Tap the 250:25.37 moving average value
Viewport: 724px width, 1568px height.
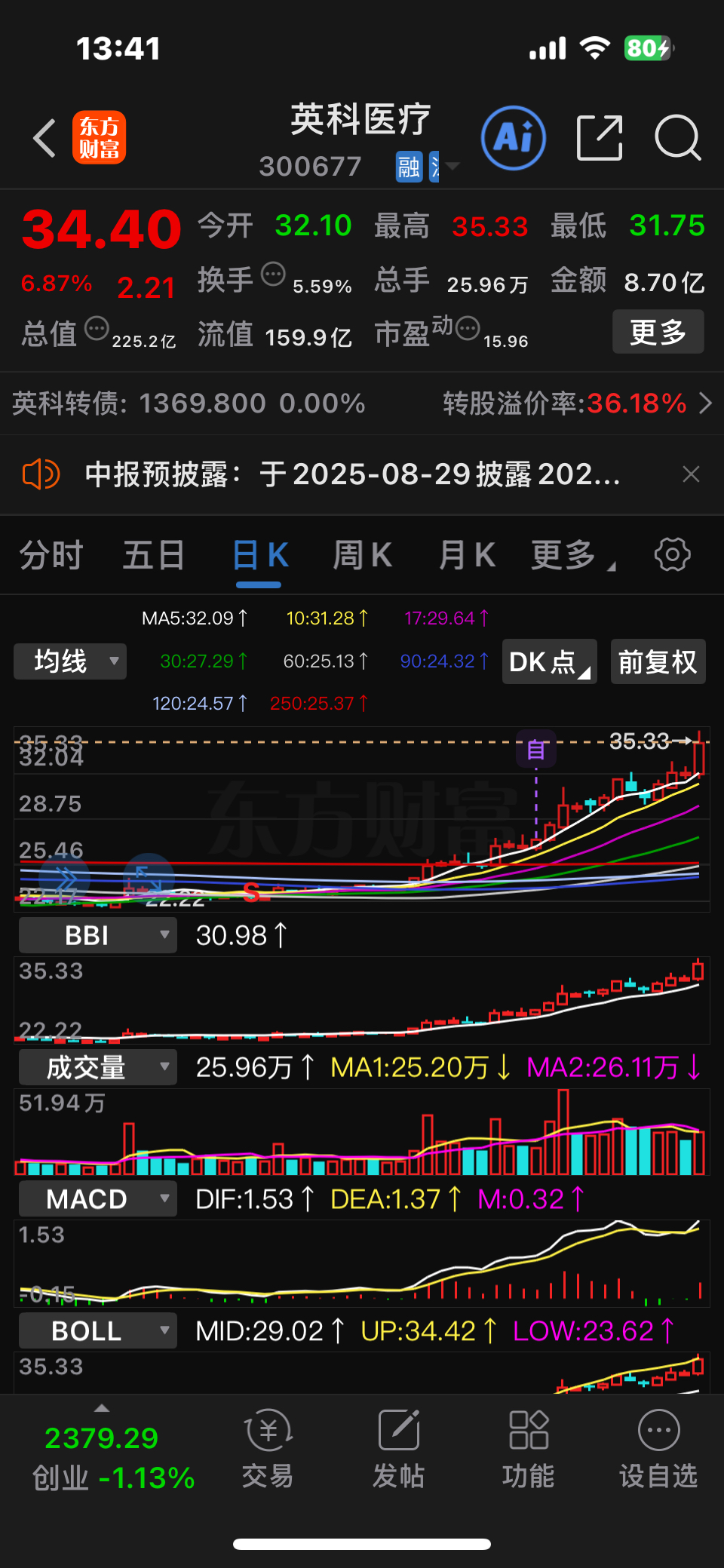tap(319, 704)
